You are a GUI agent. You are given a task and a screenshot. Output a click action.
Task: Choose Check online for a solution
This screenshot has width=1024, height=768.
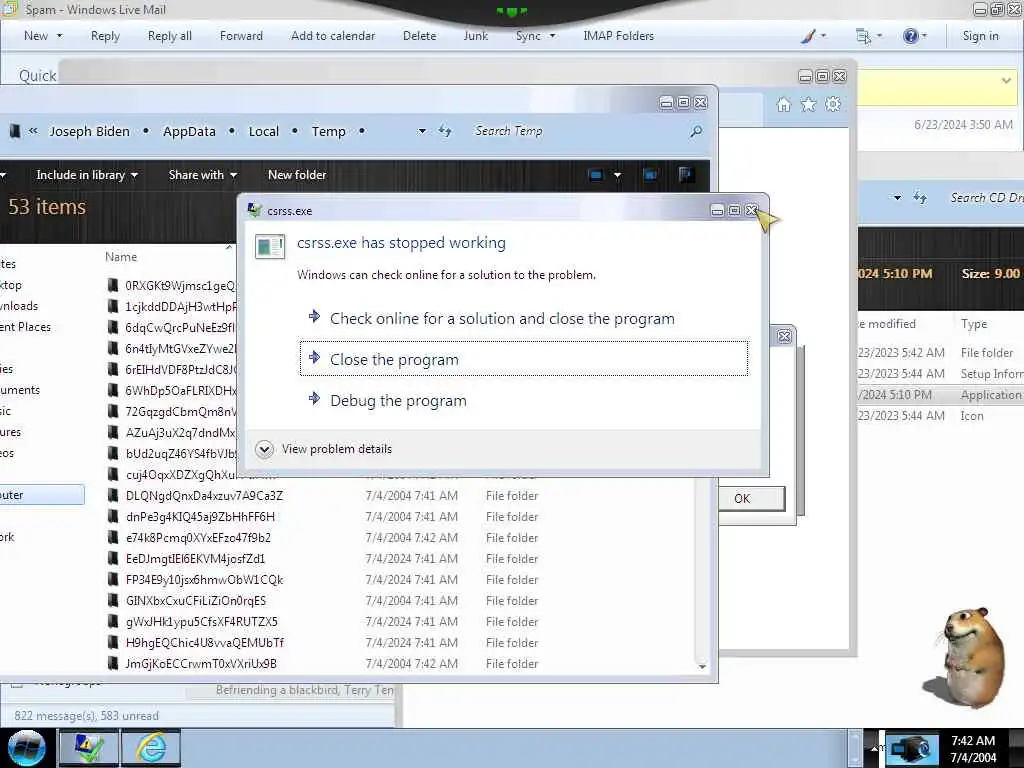pyautogui.click(x=502, y=319)
